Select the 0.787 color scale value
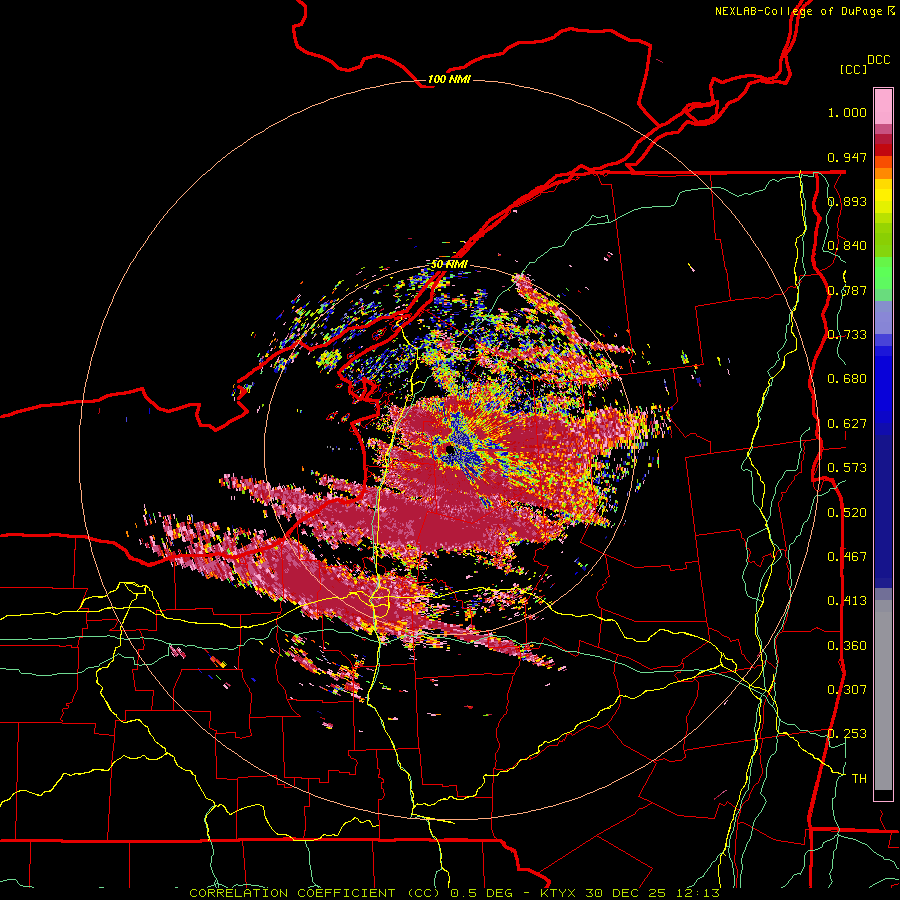This screenshot has height=900, width=900. 847,290
